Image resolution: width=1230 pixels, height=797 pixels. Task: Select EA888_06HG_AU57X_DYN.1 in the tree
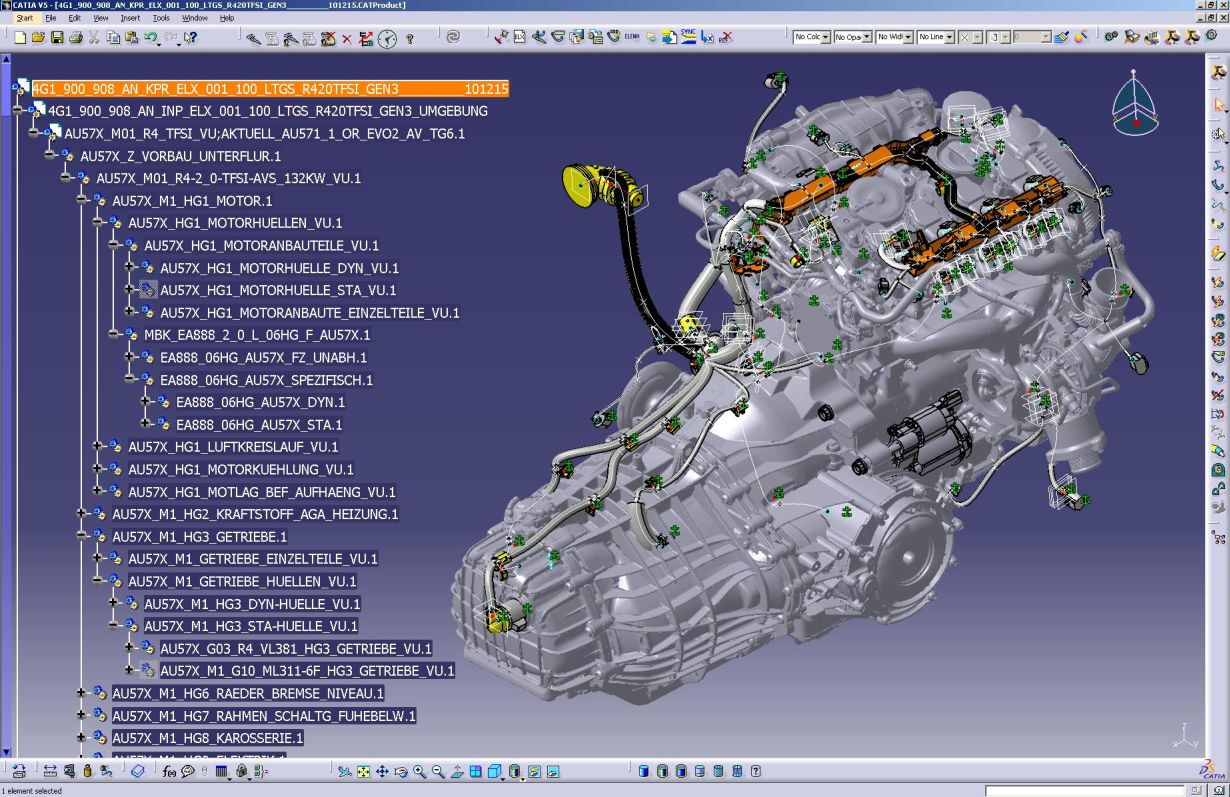click(260, 402)
